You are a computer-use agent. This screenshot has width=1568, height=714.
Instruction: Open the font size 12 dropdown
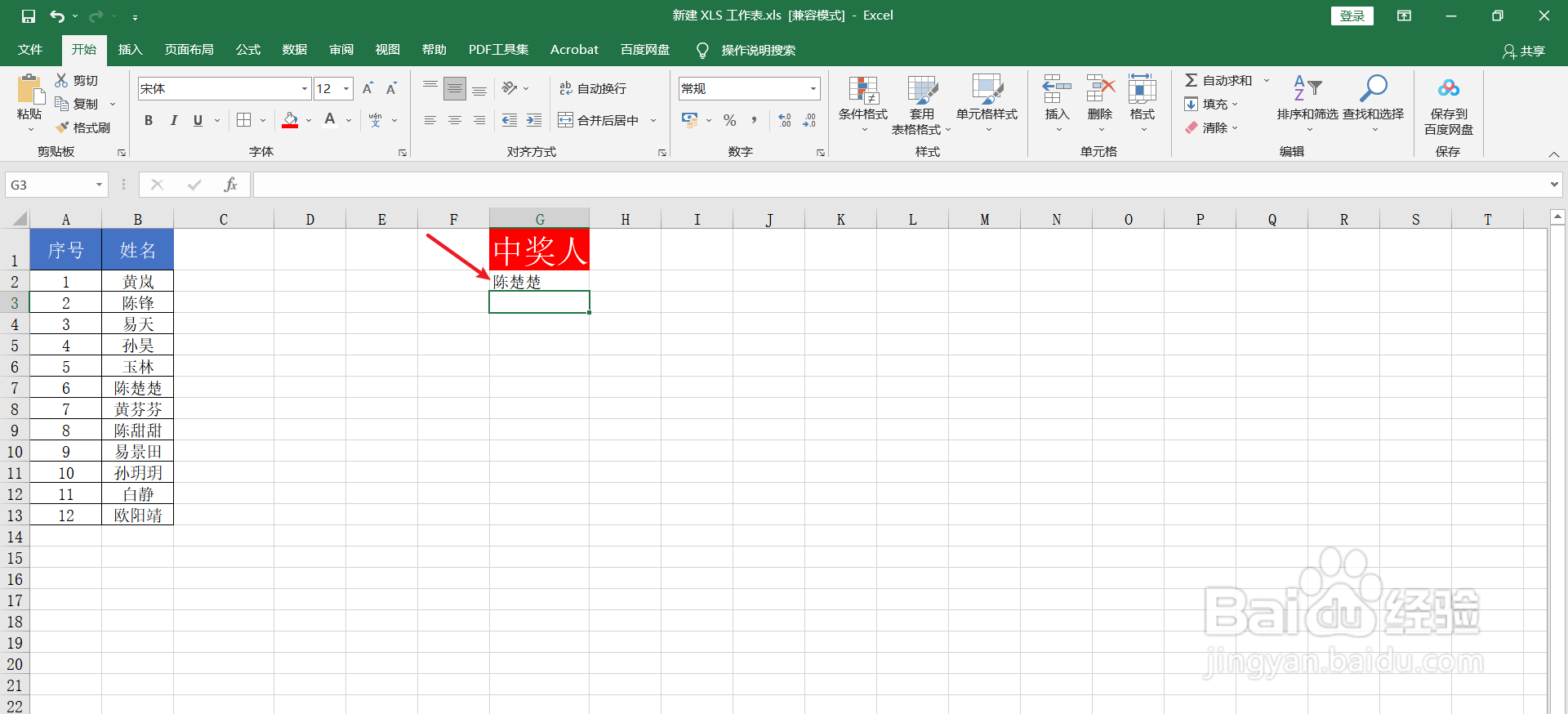(347, 88)
